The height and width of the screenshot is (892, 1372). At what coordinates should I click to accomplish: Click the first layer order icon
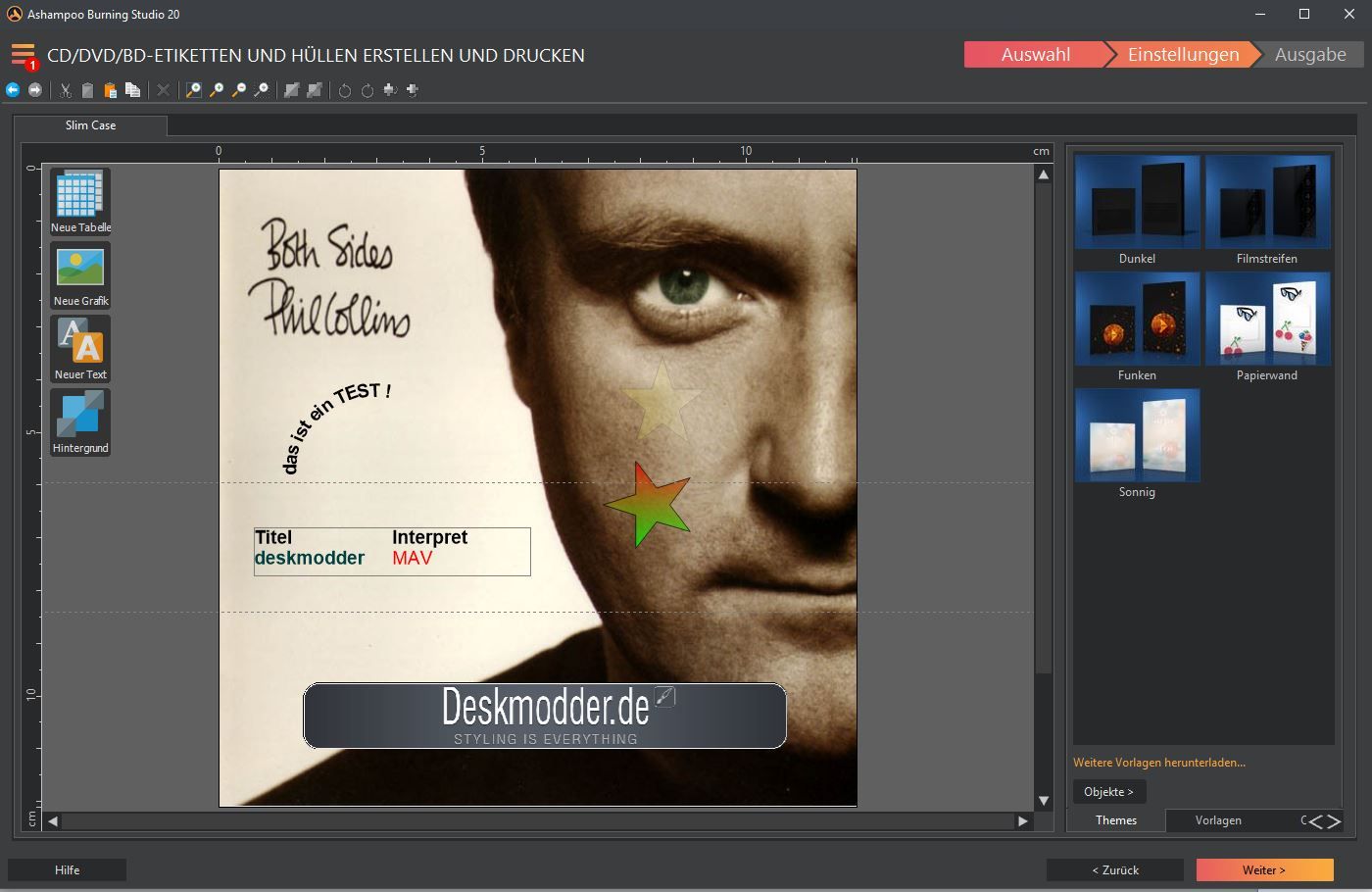pos(292,90)
